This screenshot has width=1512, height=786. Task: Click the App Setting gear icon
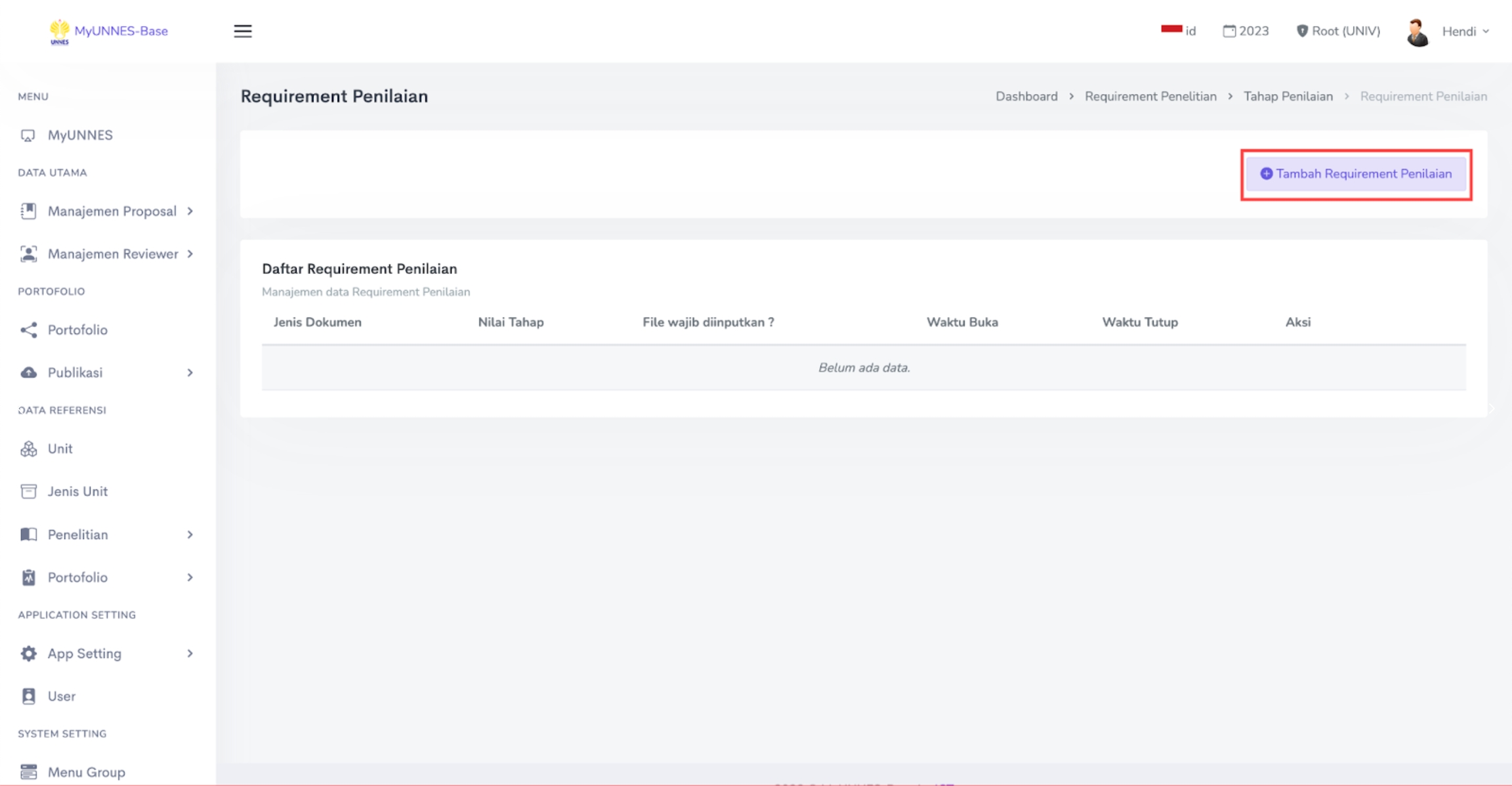click(28, 653)
